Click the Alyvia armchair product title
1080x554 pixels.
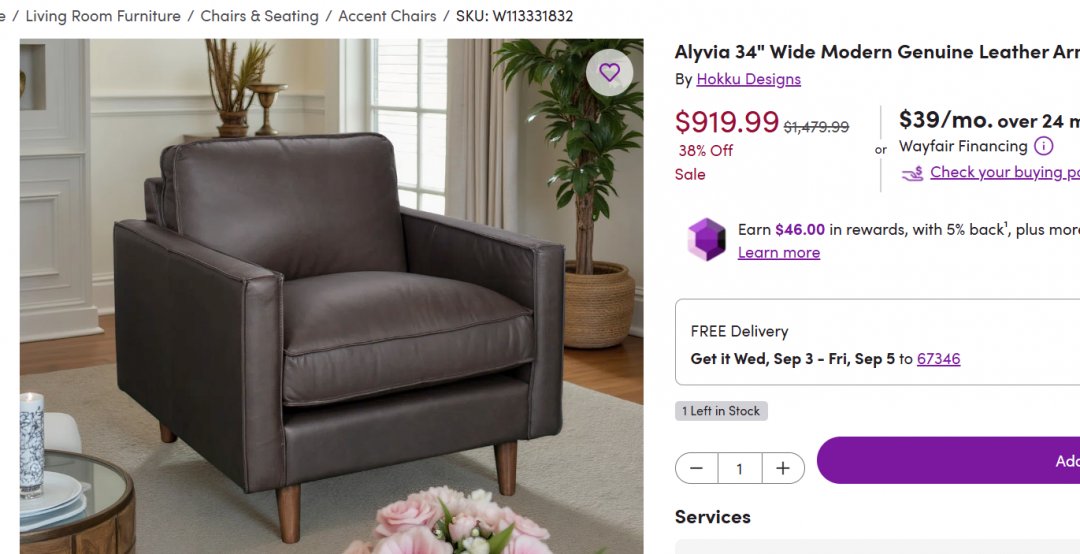877,52
